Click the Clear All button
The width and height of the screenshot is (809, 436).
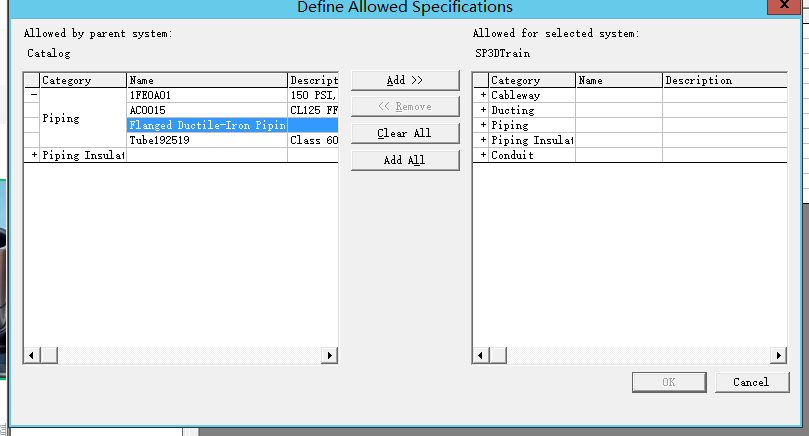[x=405, y=133]
